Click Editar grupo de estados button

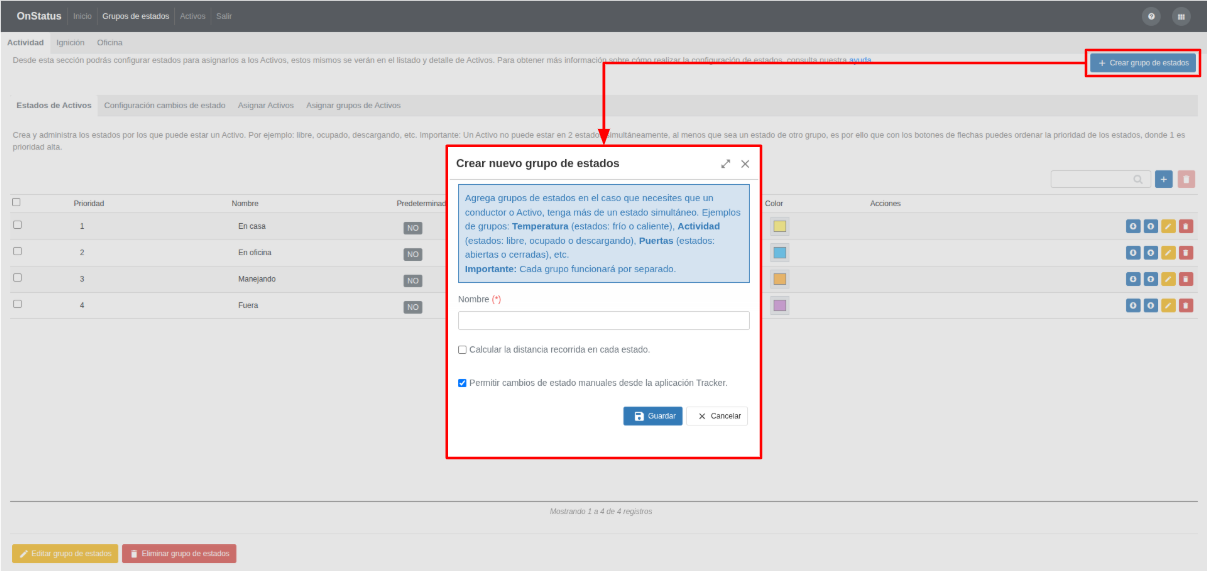click(65, 553)
